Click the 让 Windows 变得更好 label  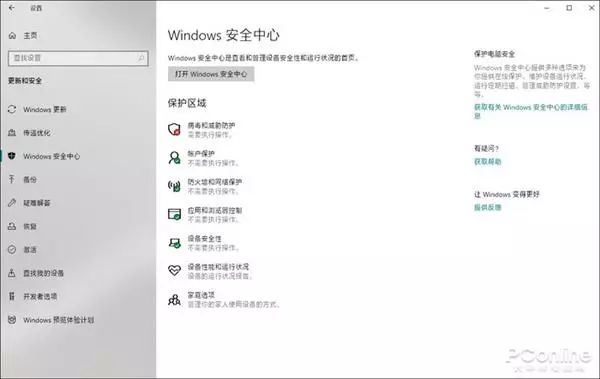pos(507,194)
